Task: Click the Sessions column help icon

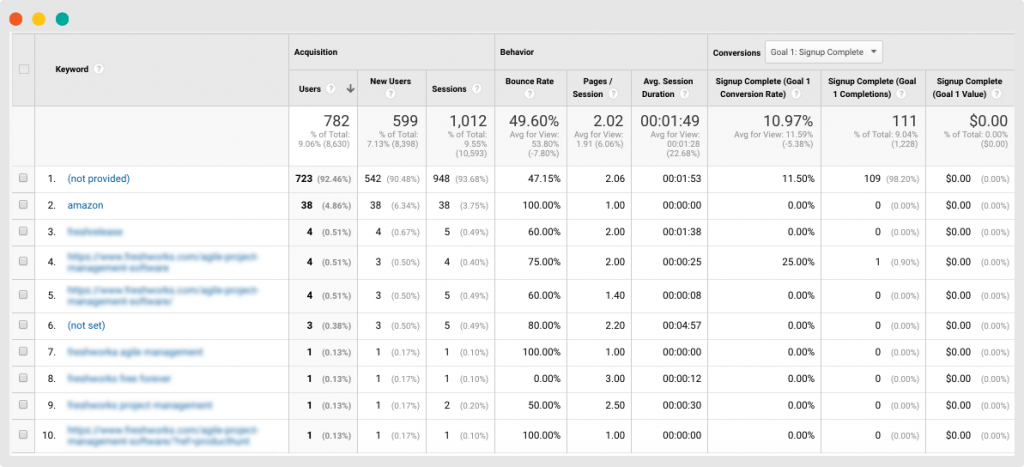Action: click(476, 89)
